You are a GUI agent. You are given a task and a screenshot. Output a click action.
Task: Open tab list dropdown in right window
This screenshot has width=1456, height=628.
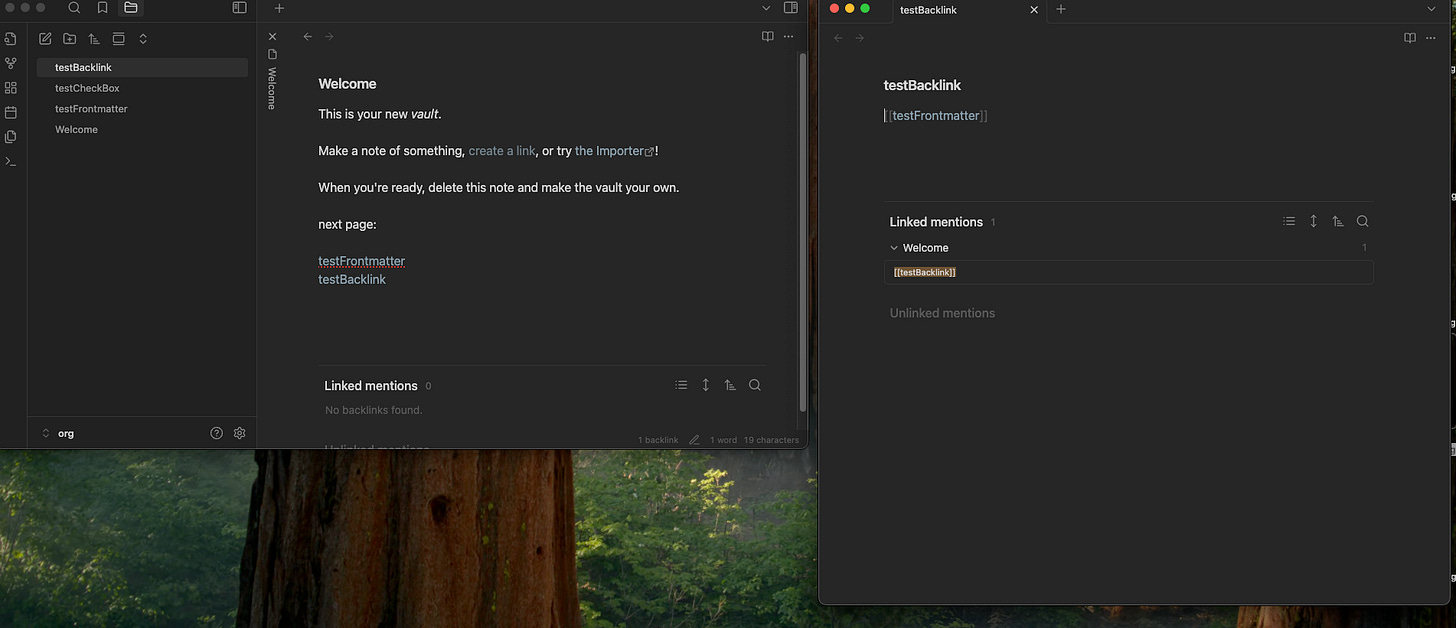pyautogui.click(x=1431, y=9)
